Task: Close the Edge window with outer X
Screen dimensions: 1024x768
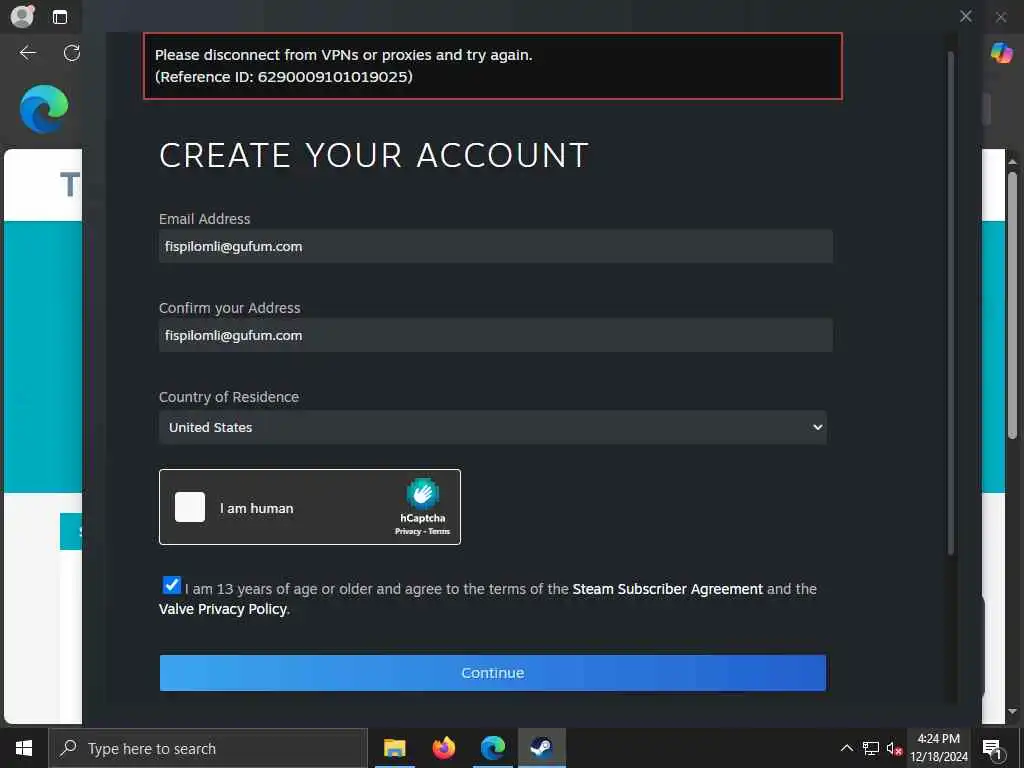Action: [1001, 17]
